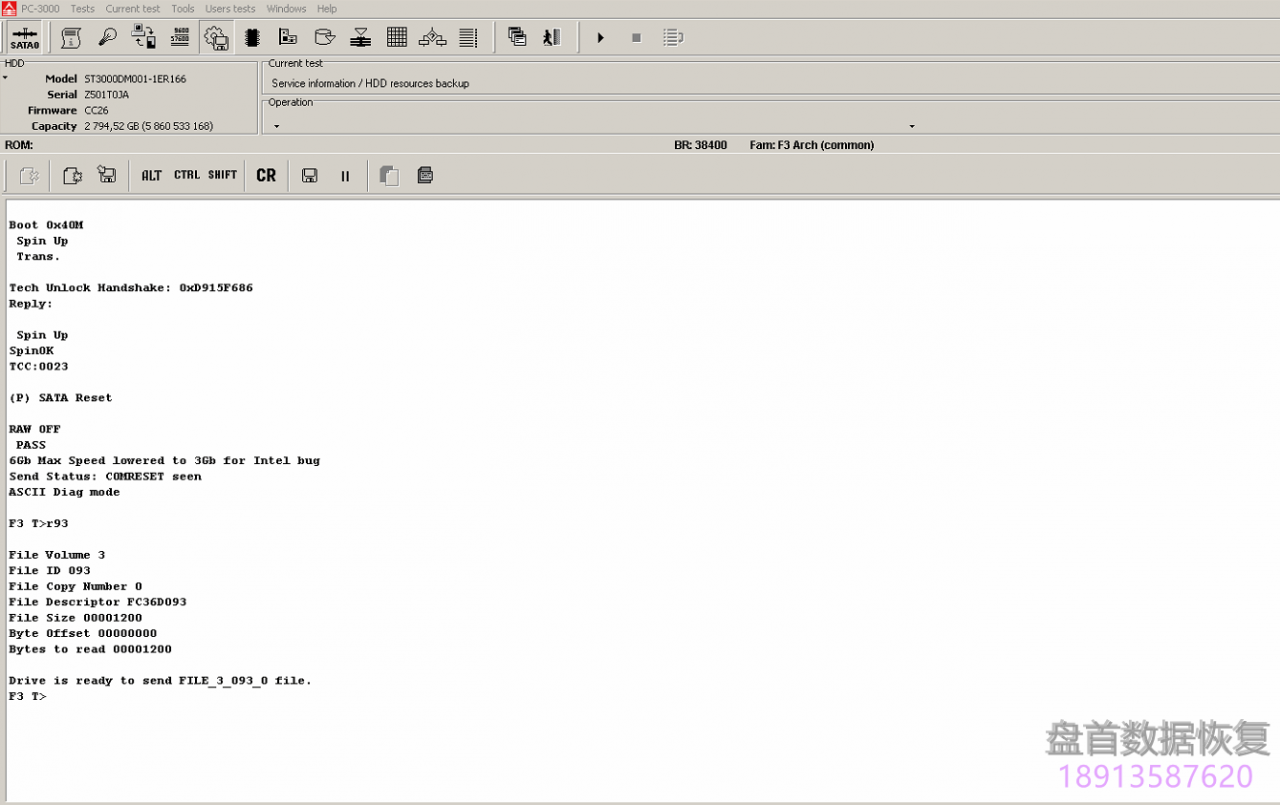The width and height of the screenshot is (1280, 805).
Task: Click the SATA0 port selector icon
Action: [24, 38]
